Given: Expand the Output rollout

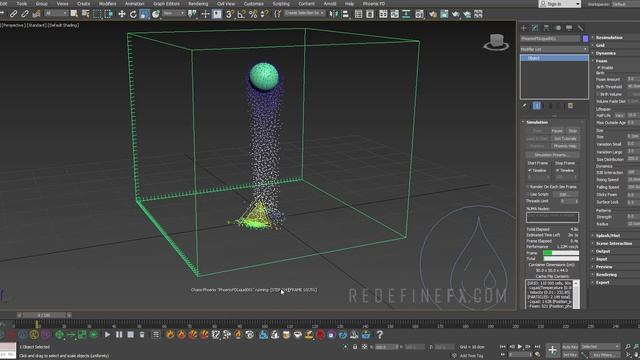Looking at the screenshot, I should 602,251.
